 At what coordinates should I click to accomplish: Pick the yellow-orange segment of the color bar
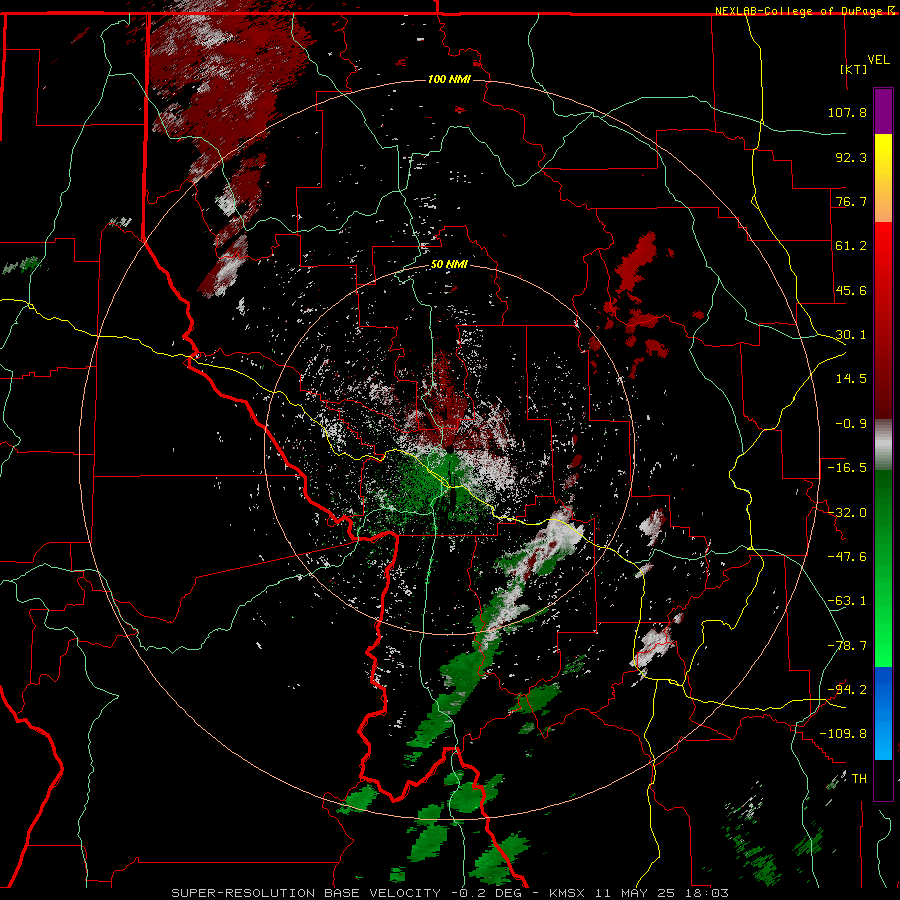pos(883,178)
